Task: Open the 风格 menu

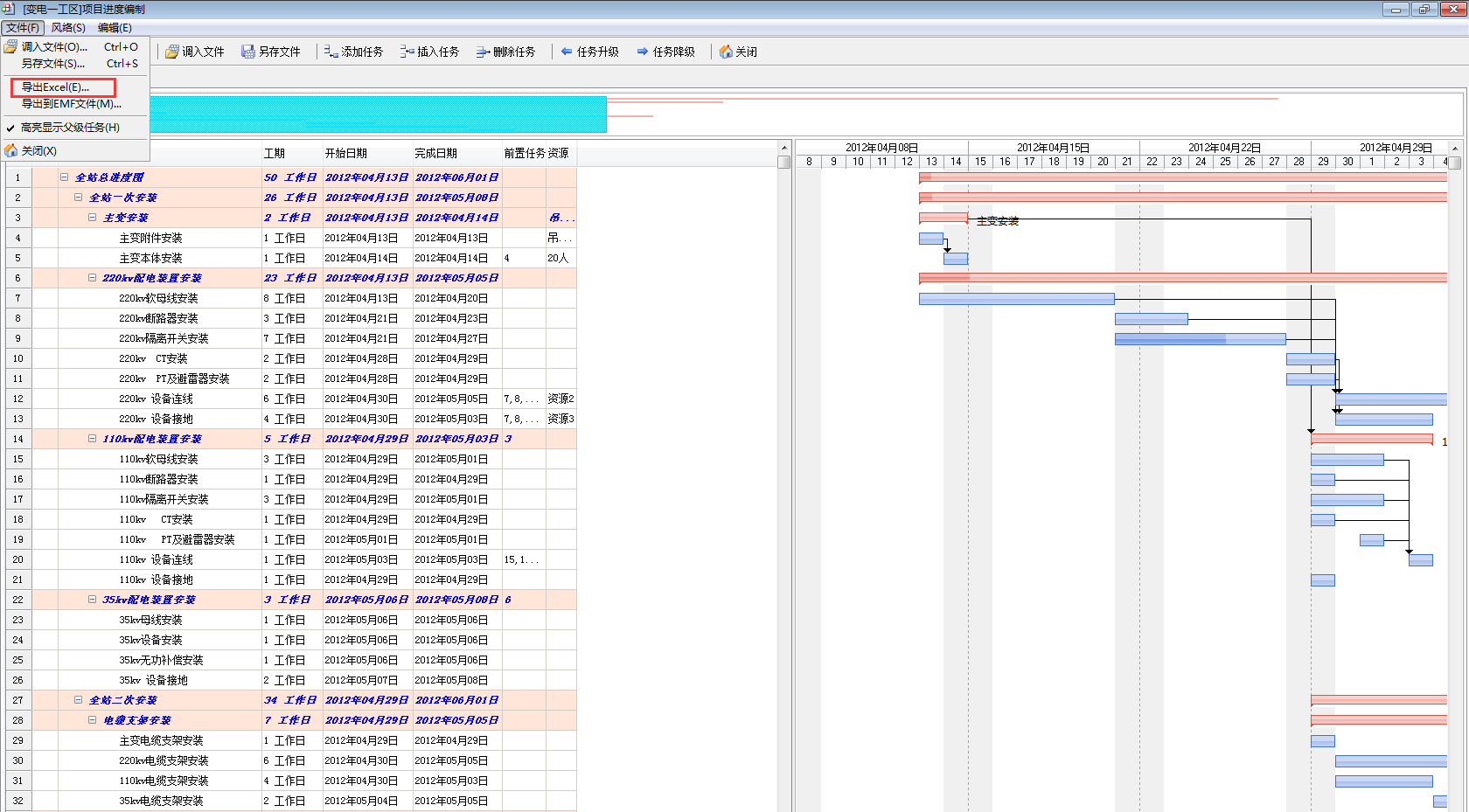Action: click(68, 28)
